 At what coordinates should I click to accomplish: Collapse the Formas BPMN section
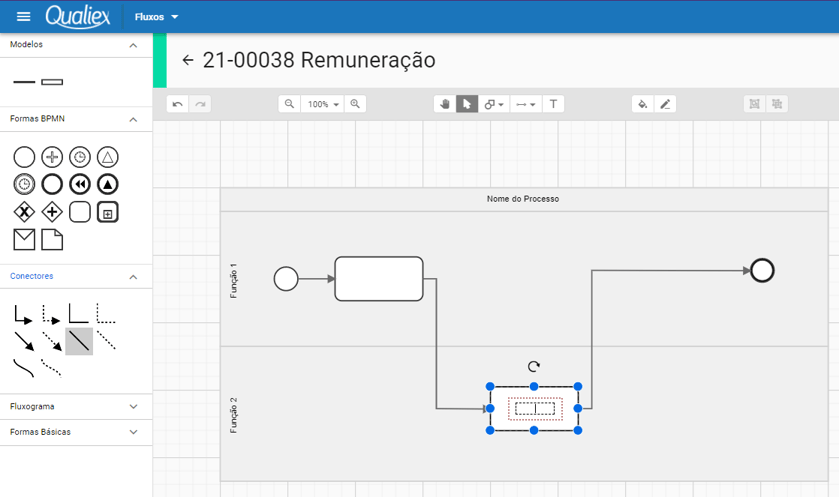(133, 120)
